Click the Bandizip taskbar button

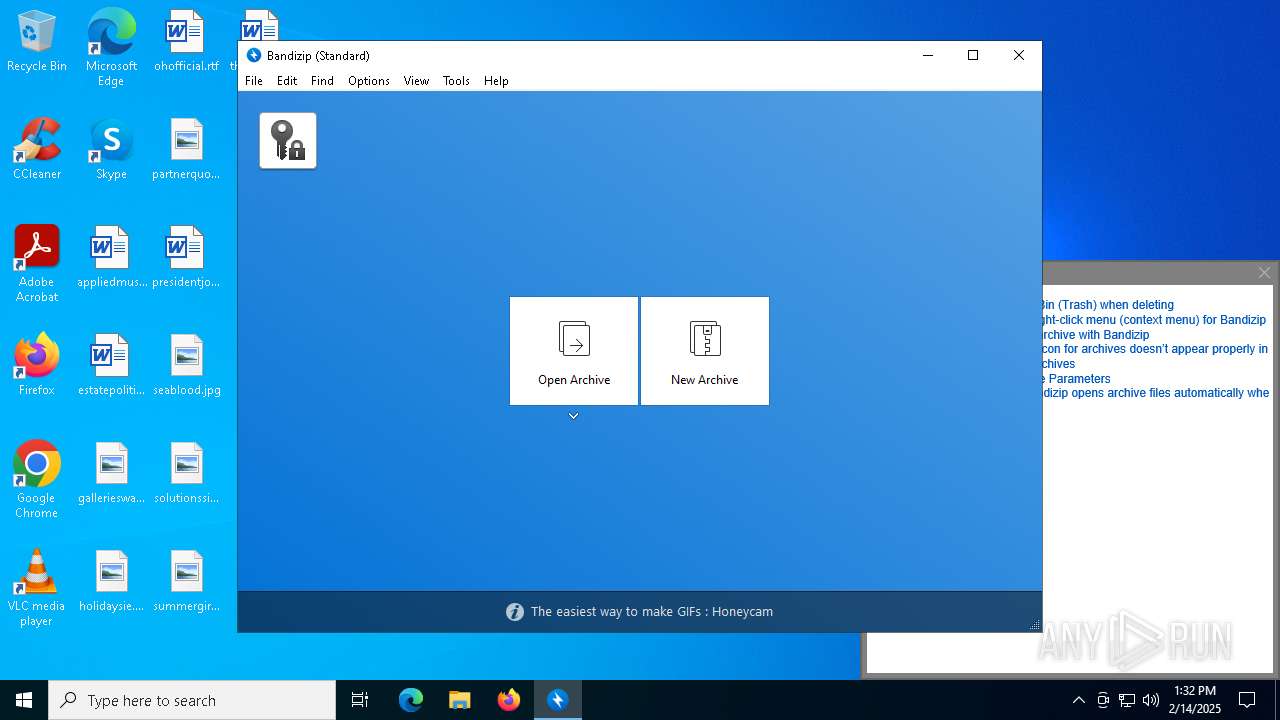click(558, 700)
